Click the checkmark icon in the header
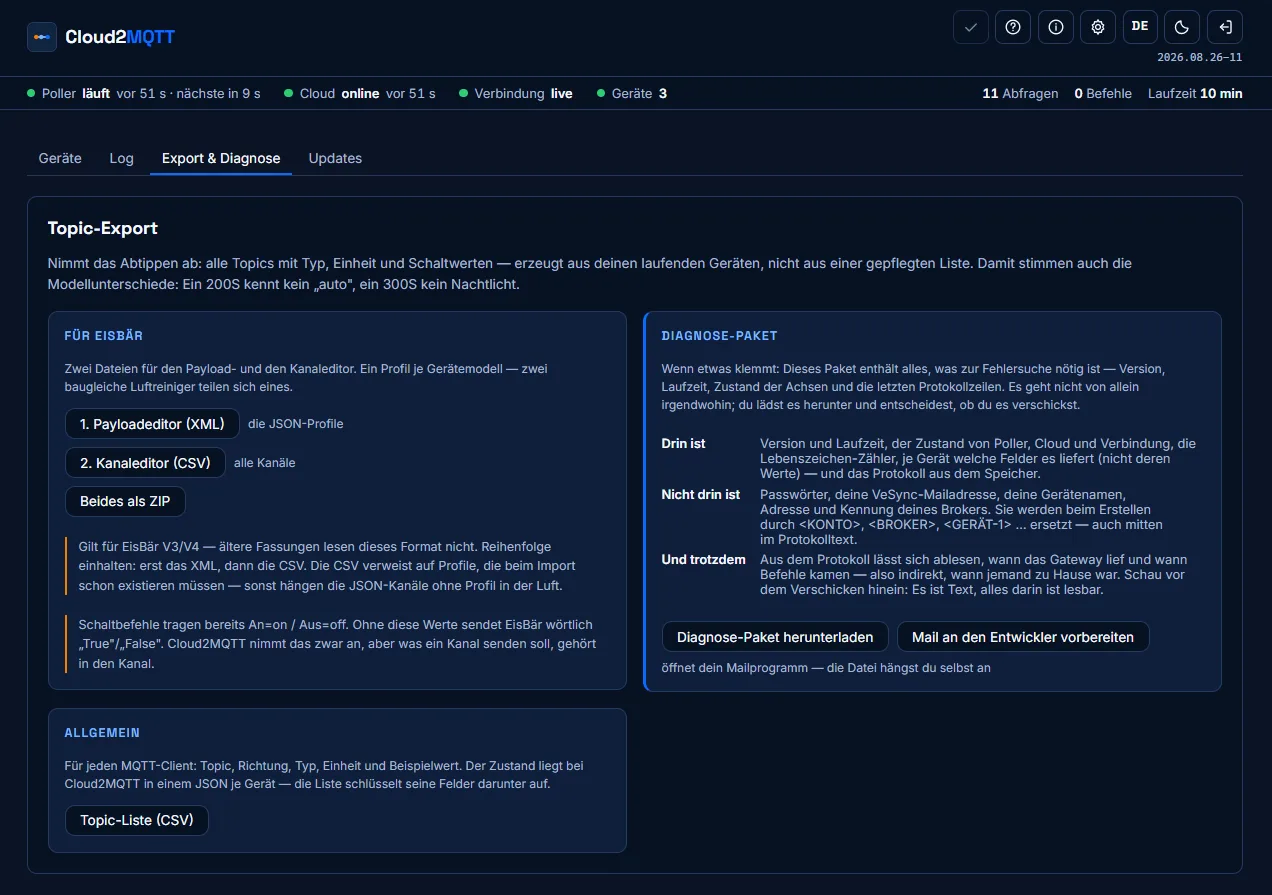1272x895 pixels. pos(970,27)
